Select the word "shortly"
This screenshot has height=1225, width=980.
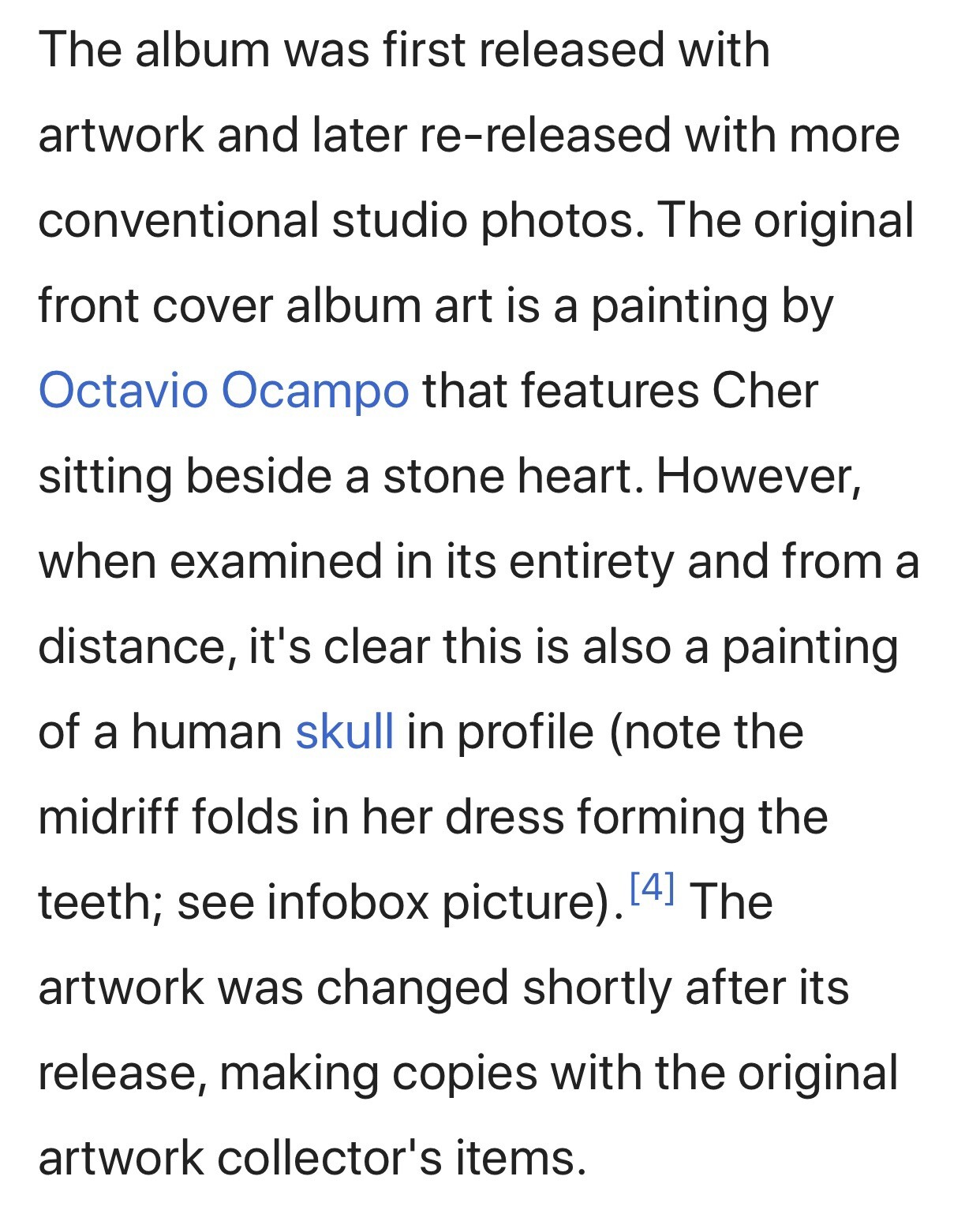click(597, 988)
